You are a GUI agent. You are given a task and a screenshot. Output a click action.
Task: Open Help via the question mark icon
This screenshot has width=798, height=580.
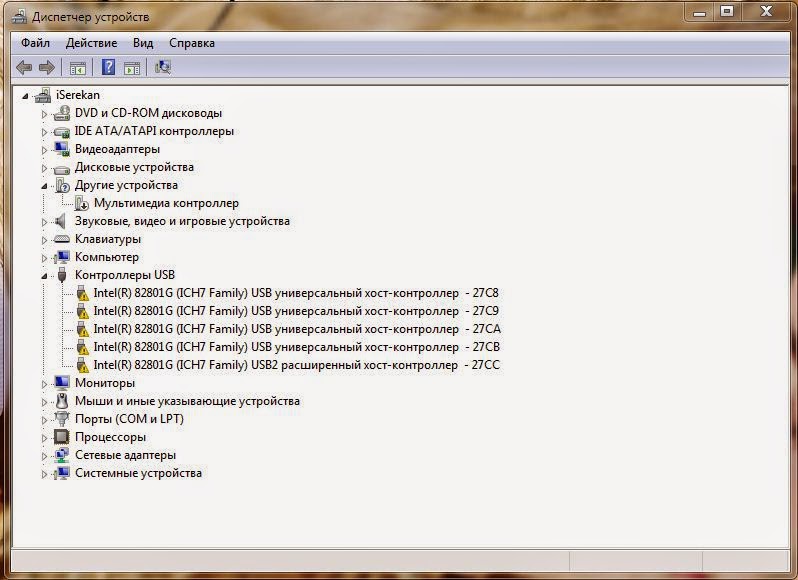point(108,67)
